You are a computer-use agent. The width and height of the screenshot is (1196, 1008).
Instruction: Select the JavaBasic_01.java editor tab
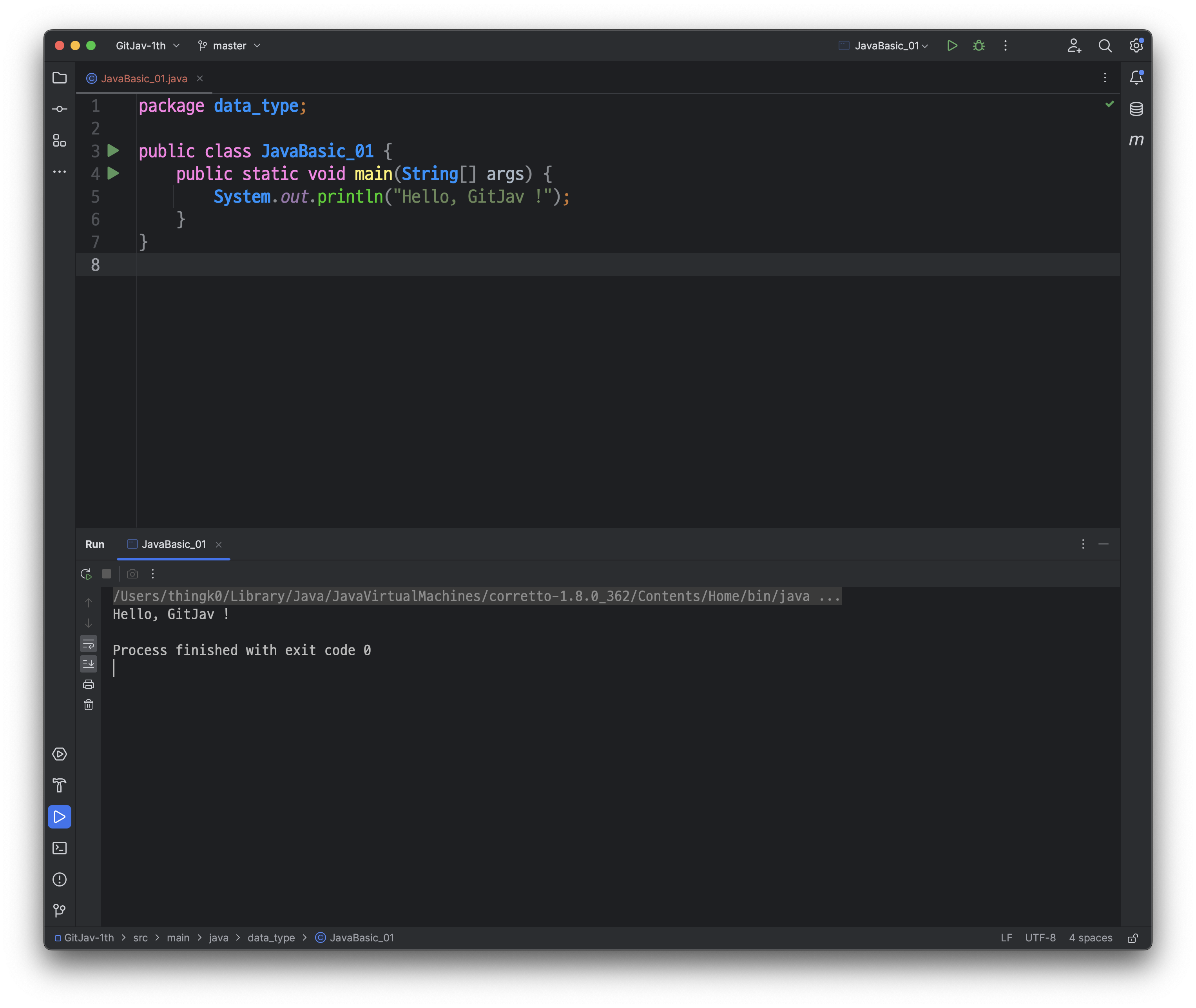pos(143,79)
